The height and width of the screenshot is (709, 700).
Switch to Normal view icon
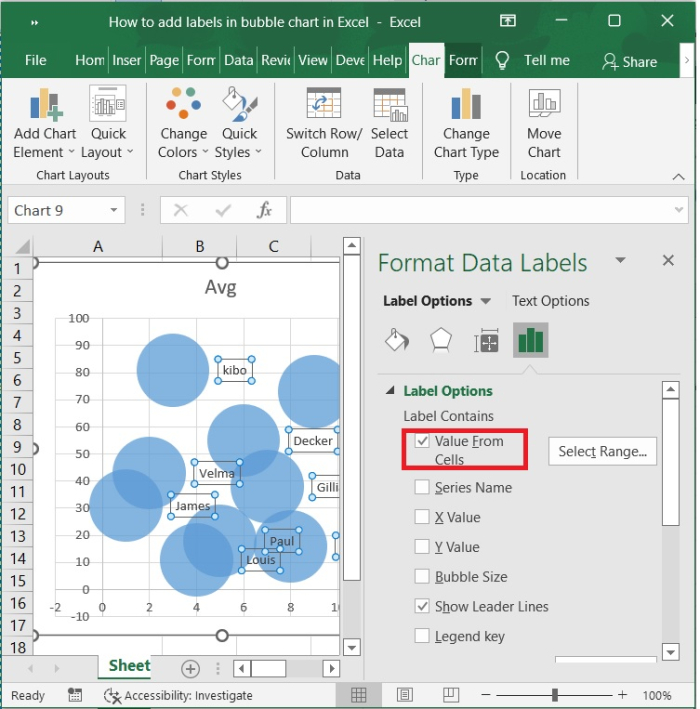click(358, 695)
